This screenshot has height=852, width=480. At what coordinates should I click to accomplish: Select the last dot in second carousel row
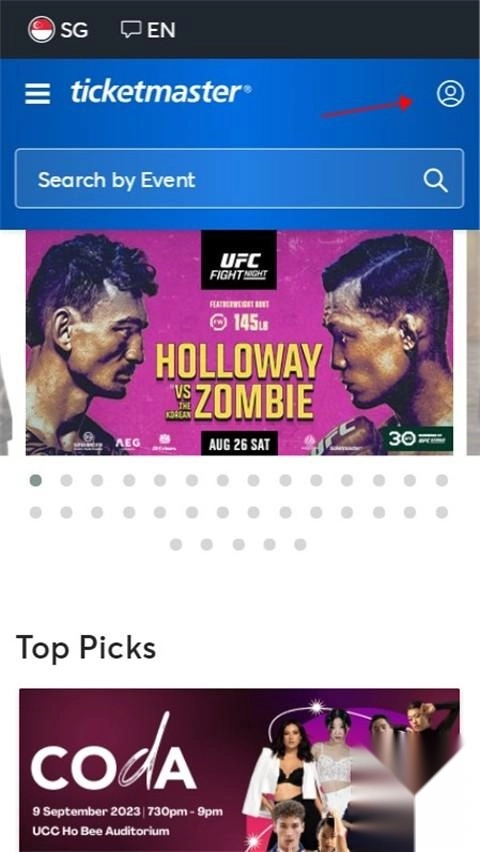click(442, 512)
